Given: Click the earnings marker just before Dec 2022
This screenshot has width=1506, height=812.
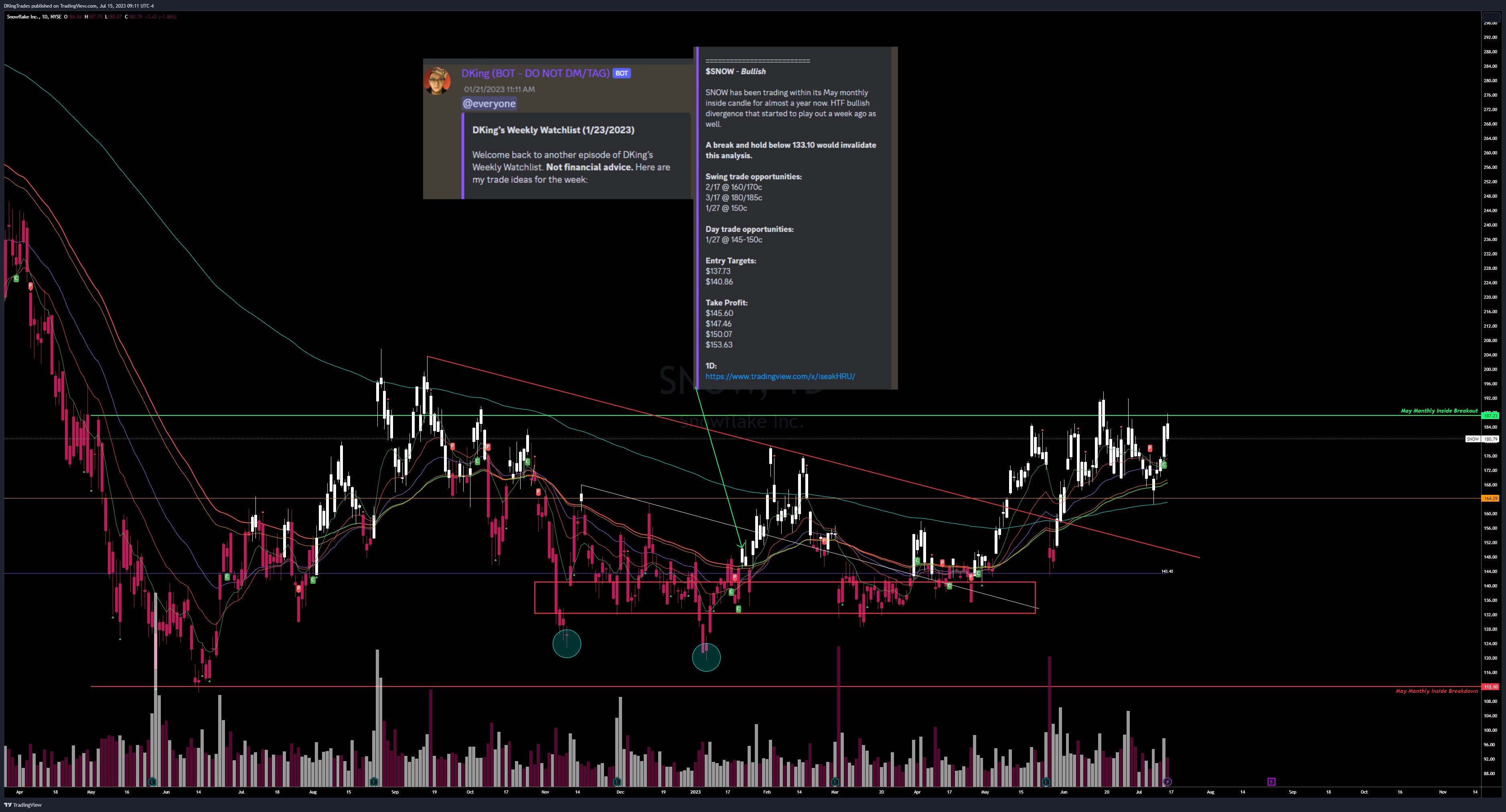Looking at the screenshot, I should coord(617,782).
